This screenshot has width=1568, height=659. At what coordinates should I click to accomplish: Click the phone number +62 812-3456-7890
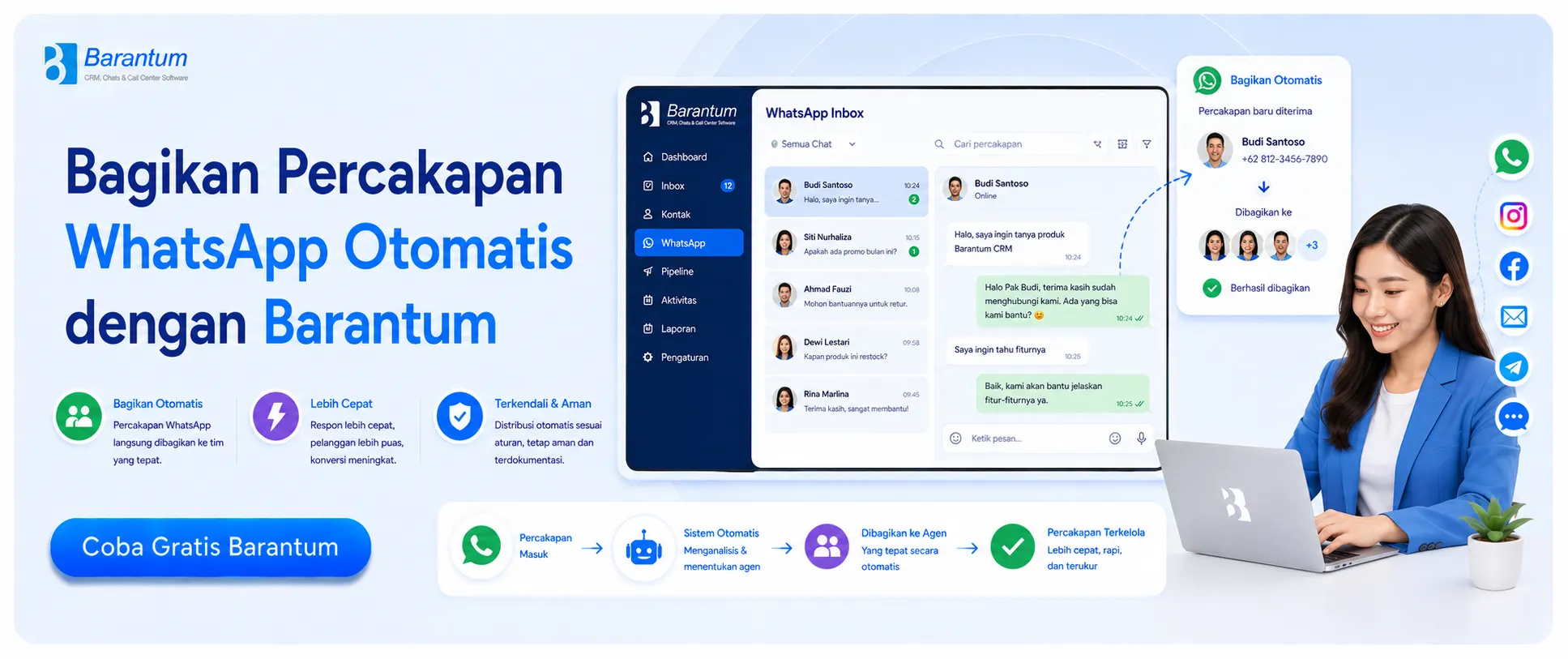pyautogui.click(x=1284, y=159)
